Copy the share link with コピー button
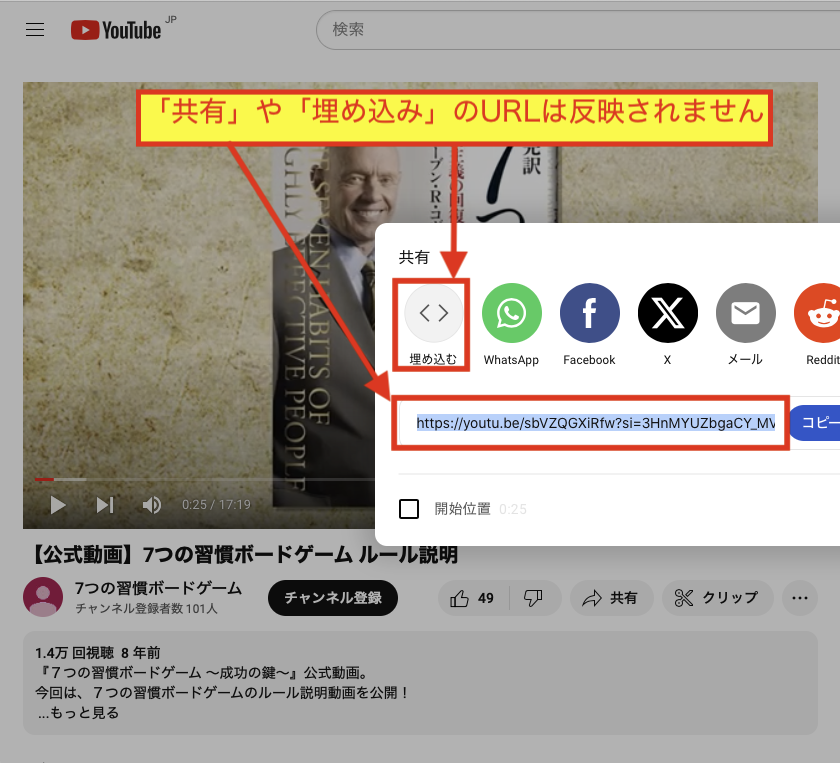 [815, 423]
